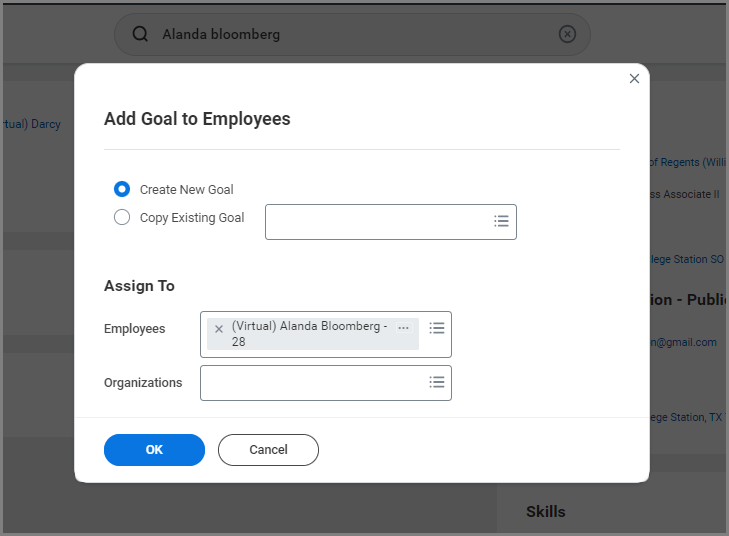Screen dimensions: 729x536
Task: Click into the Alanda bloomberg search field
Action: click(350, 35)
